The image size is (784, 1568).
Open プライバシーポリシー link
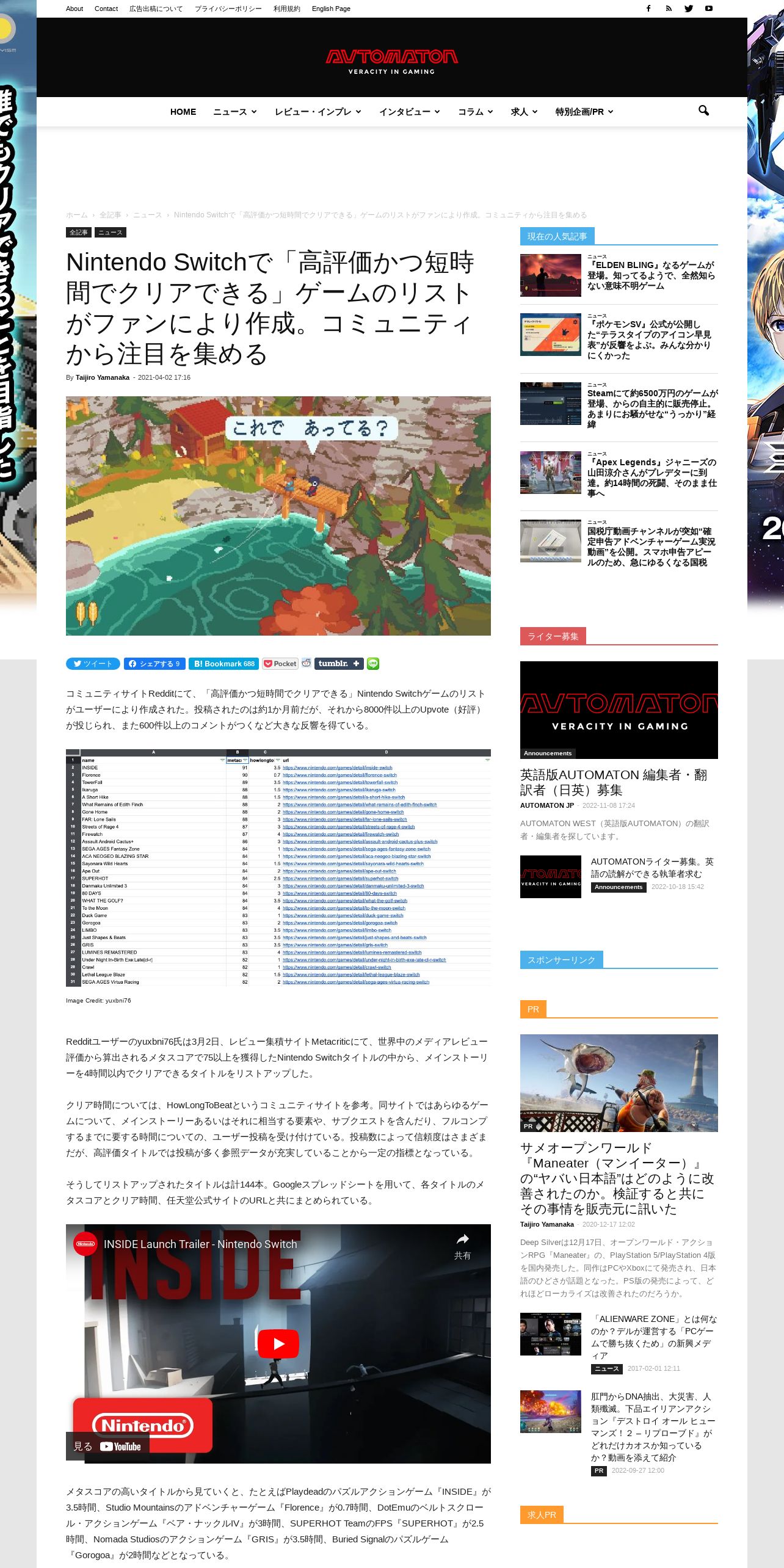click(x=228, y=9)
